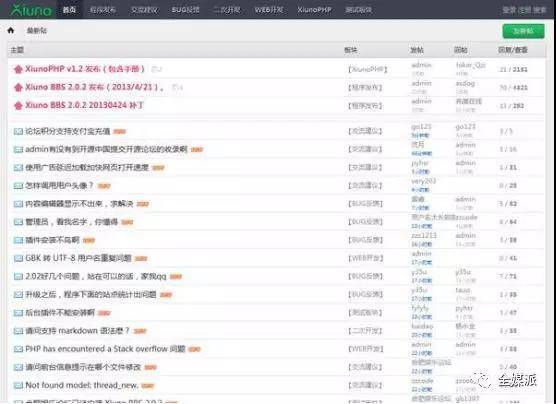556x404 pixels.
Task: Click poster 'y35u' in '2.02好几个问题' row
Action: 419,272
